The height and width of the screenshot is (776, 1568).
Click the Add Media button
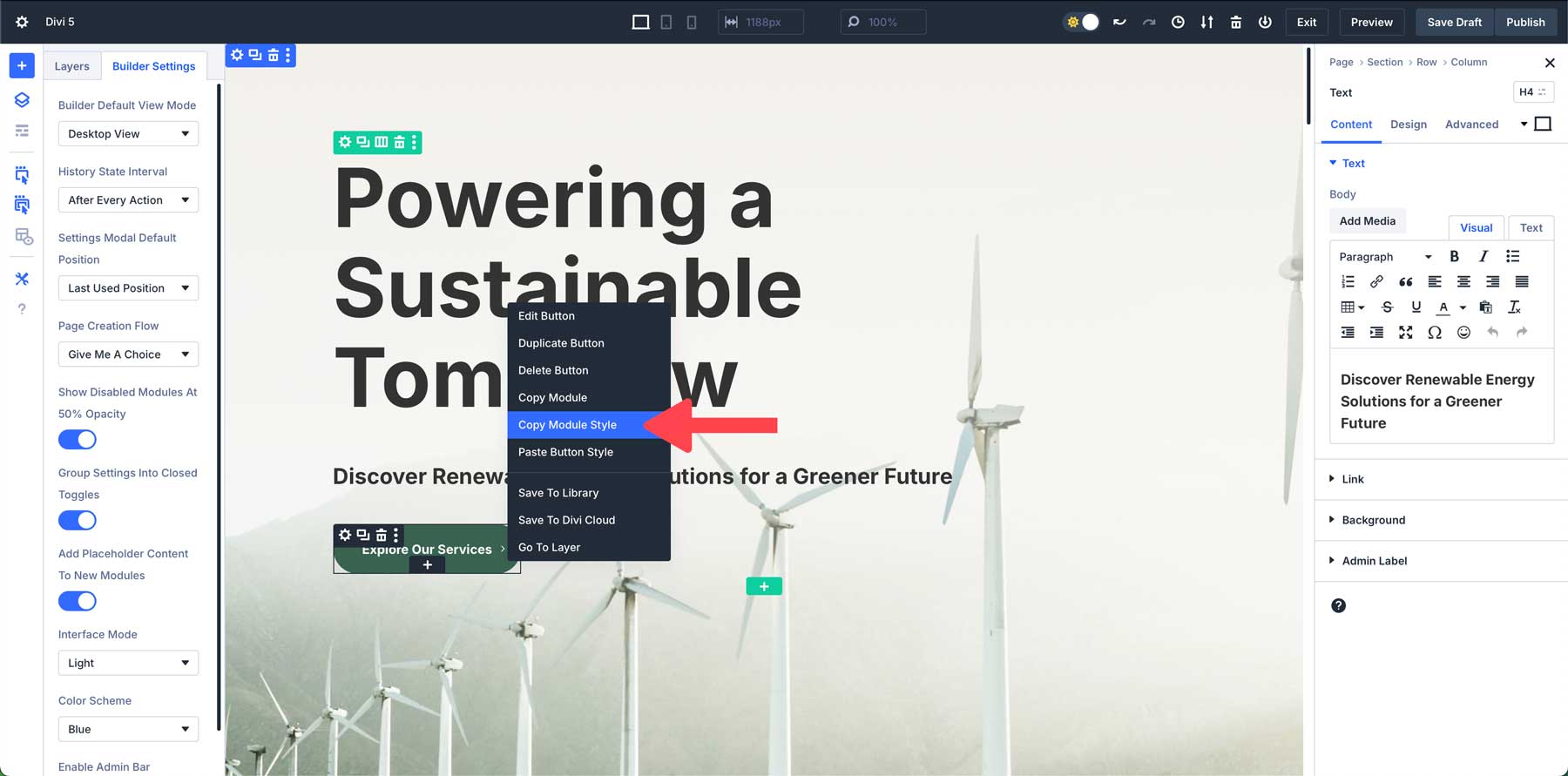[x=1368, y=221]
